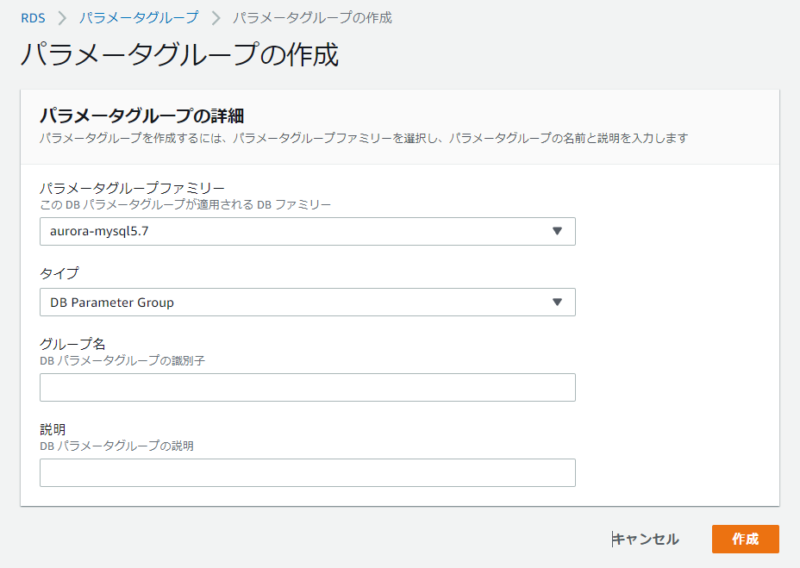
Task: Focus the 説明 description input box
Action: click(308, 473)
